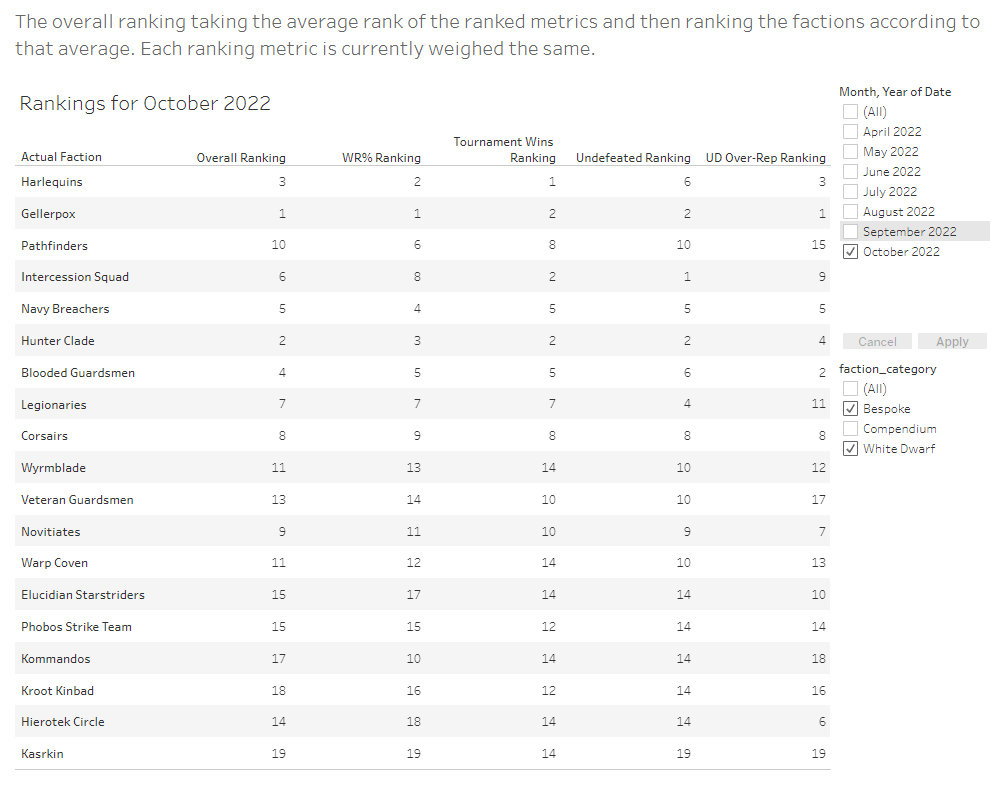Tick the June 2022 checkbox
Viewport: 997px width, 785px height.
(850, 172)
